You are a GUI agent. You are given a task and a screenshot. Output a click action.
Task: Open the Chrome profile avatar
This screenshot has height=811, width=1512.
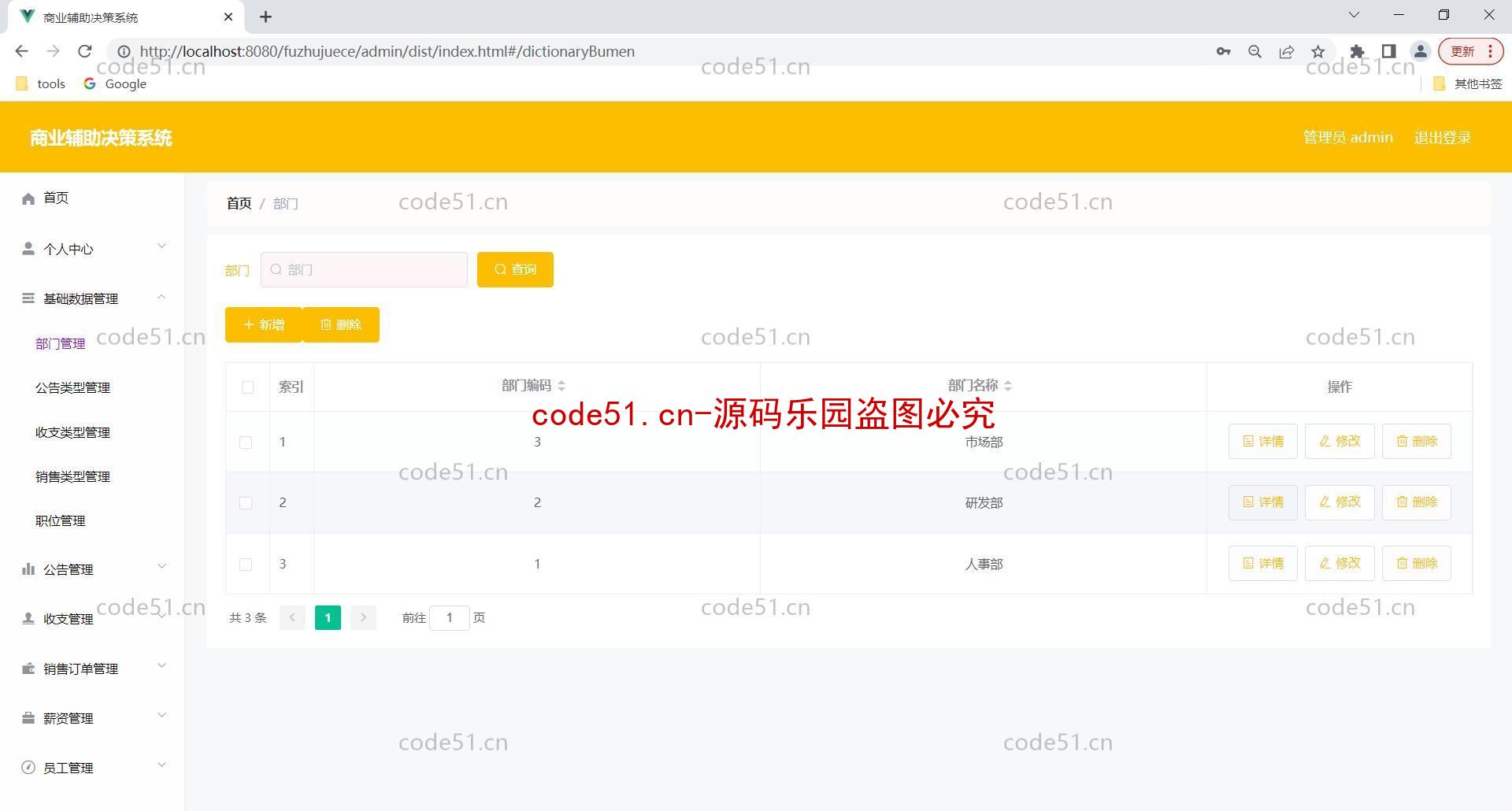point(1421,51)
